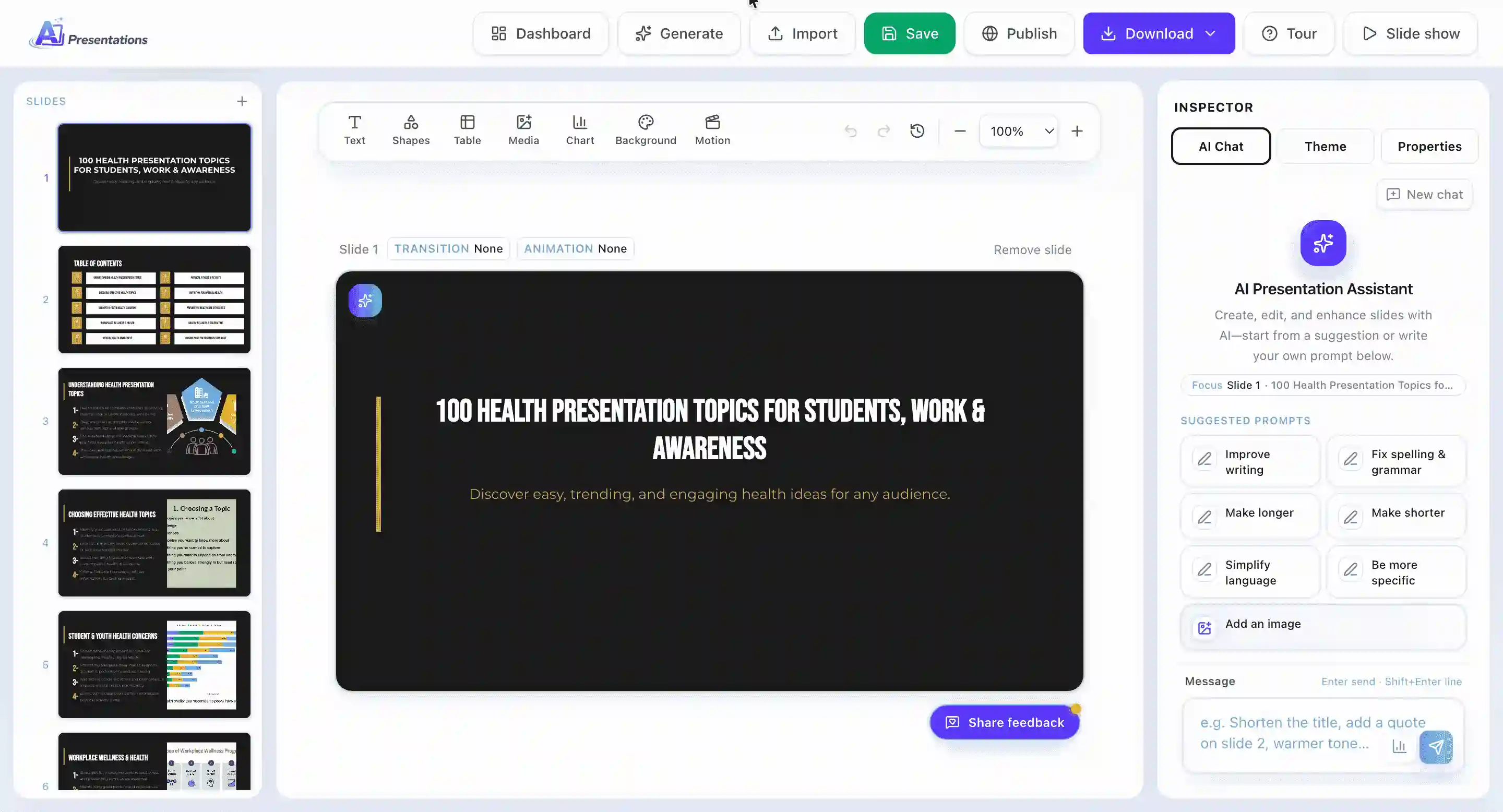Click Remove slide
1503x812 pixels.
pyautogui.click(x=1032, y=249)
